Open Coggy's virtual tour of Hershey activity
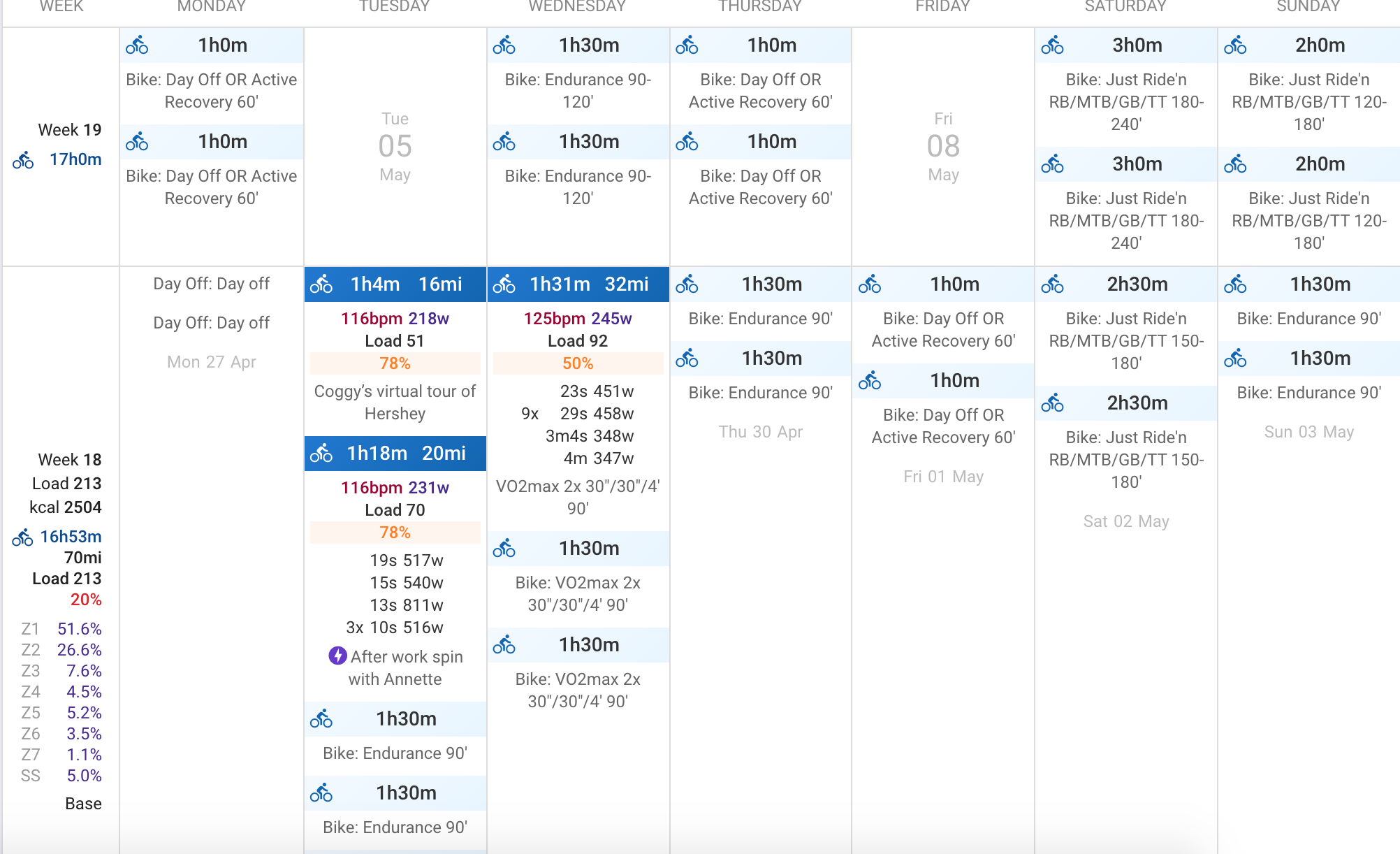This screenshot has height=854, width=1400. (395, 403)
